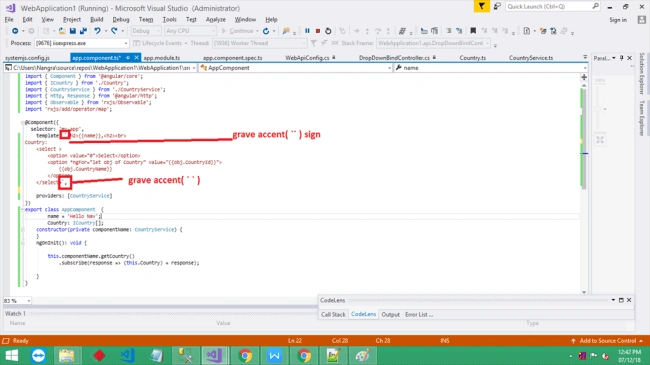650x365 pixels.
Task: Comment out the selected lines
Action: click(x=449, y=31)
